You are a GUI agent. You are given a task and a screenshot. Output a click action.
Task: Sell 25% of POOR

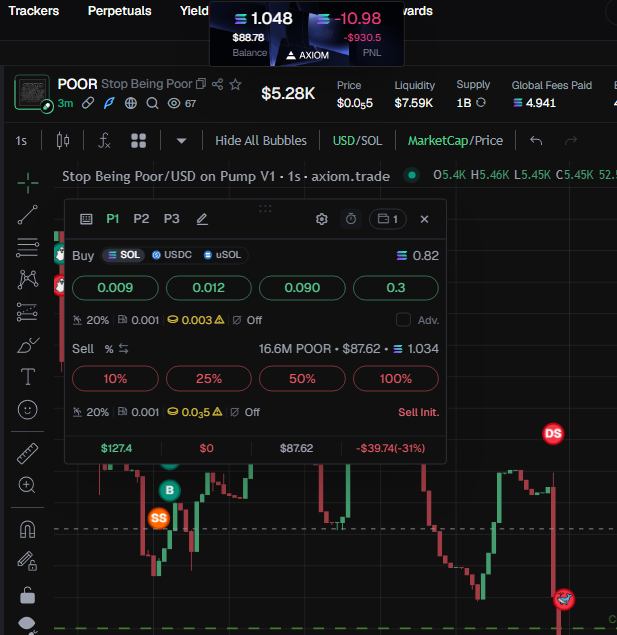point(209,379)
